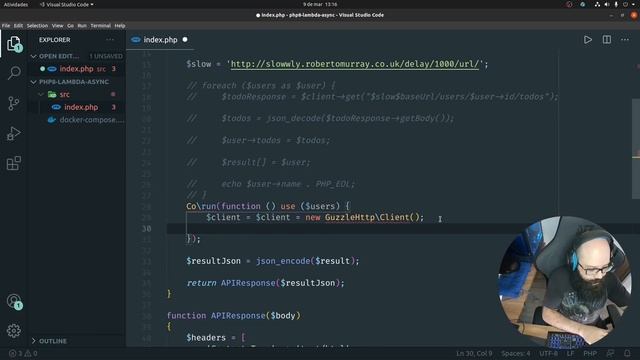Click the errors and warnings status indicator
This screenshot has height=360, width=640.
click(x=23, y=353)
